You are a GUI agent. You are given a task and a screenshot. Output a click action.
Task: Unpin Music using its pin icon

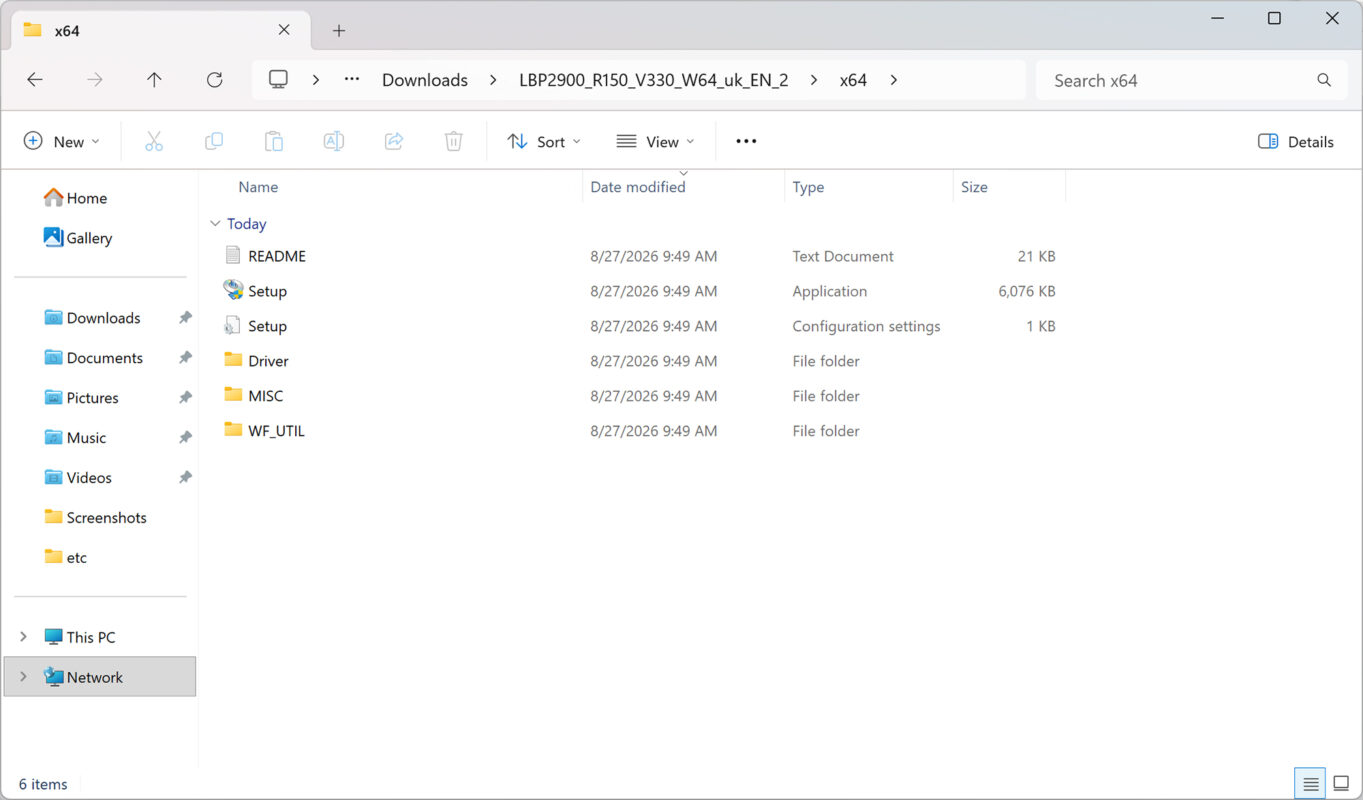click(x=185, y=438)
